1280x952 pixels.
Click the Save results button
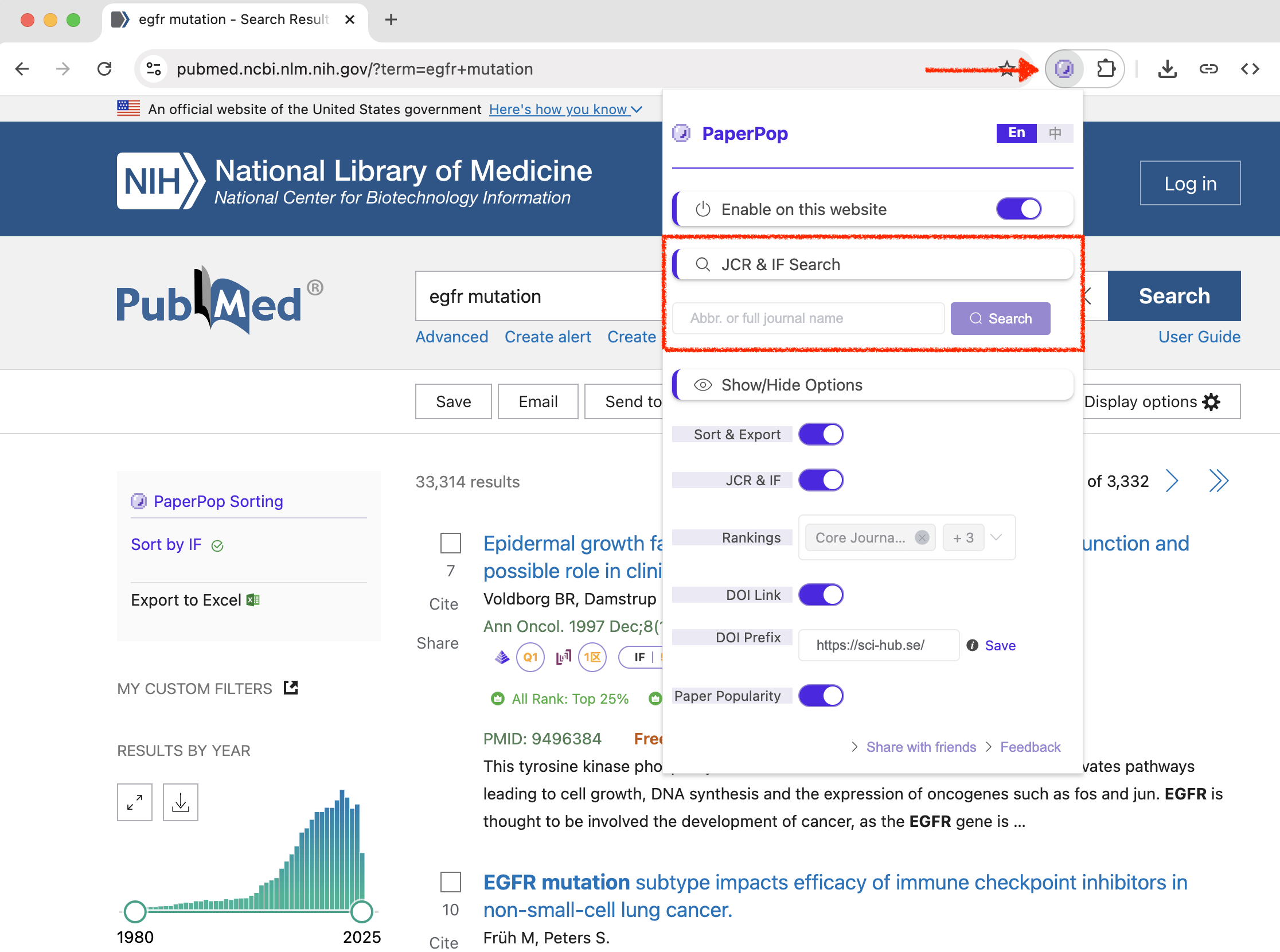point(454,401)
